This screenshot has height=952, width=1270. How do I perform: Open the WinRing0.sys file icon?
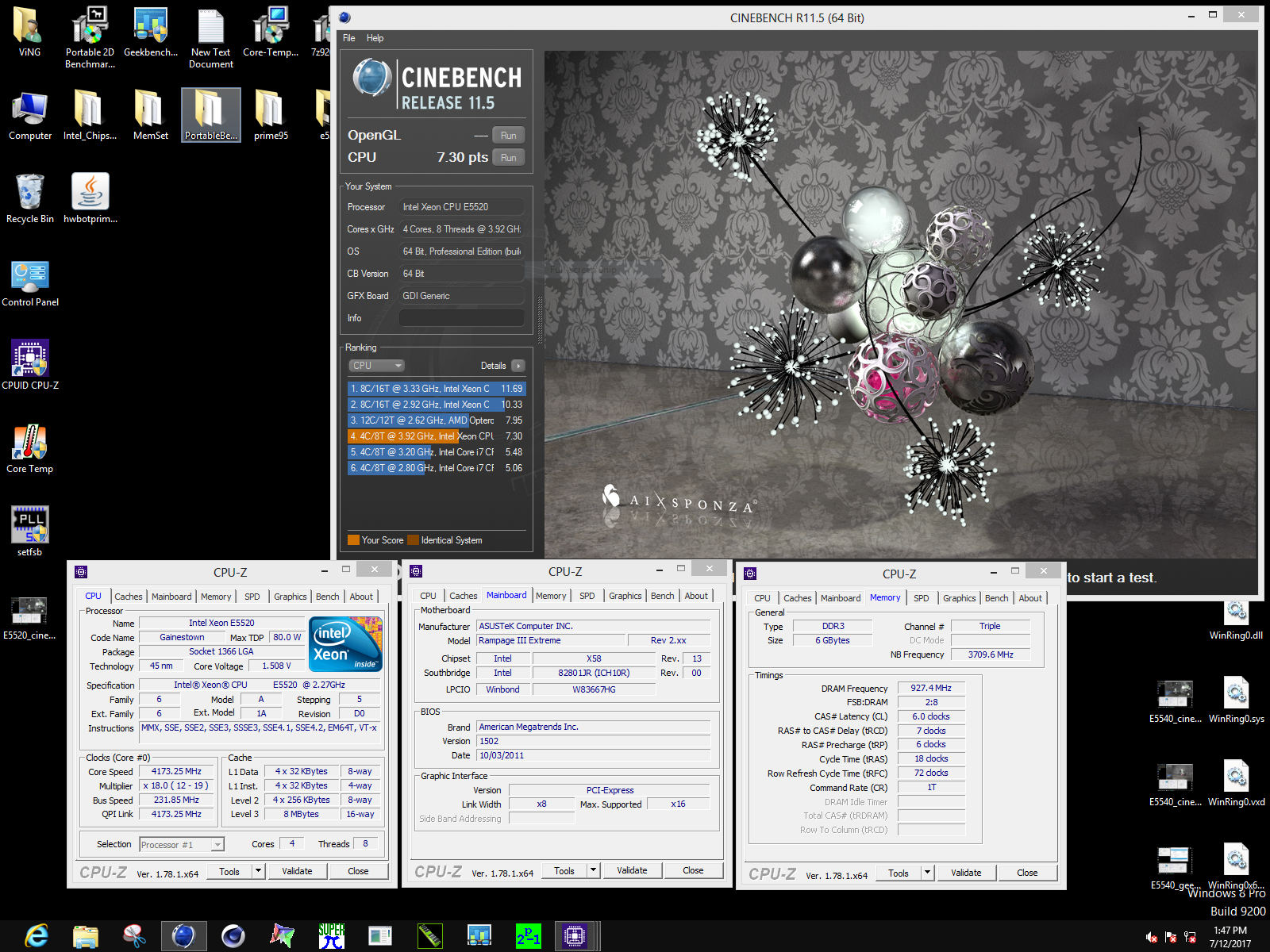[1236, 699]
